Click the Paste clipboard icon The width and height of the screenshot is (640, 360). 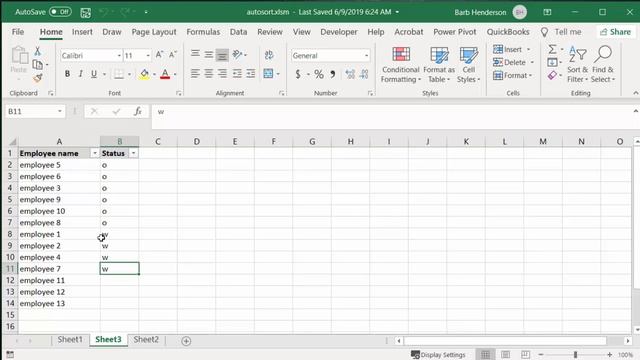pyautogui.click(x=19, y=56)
